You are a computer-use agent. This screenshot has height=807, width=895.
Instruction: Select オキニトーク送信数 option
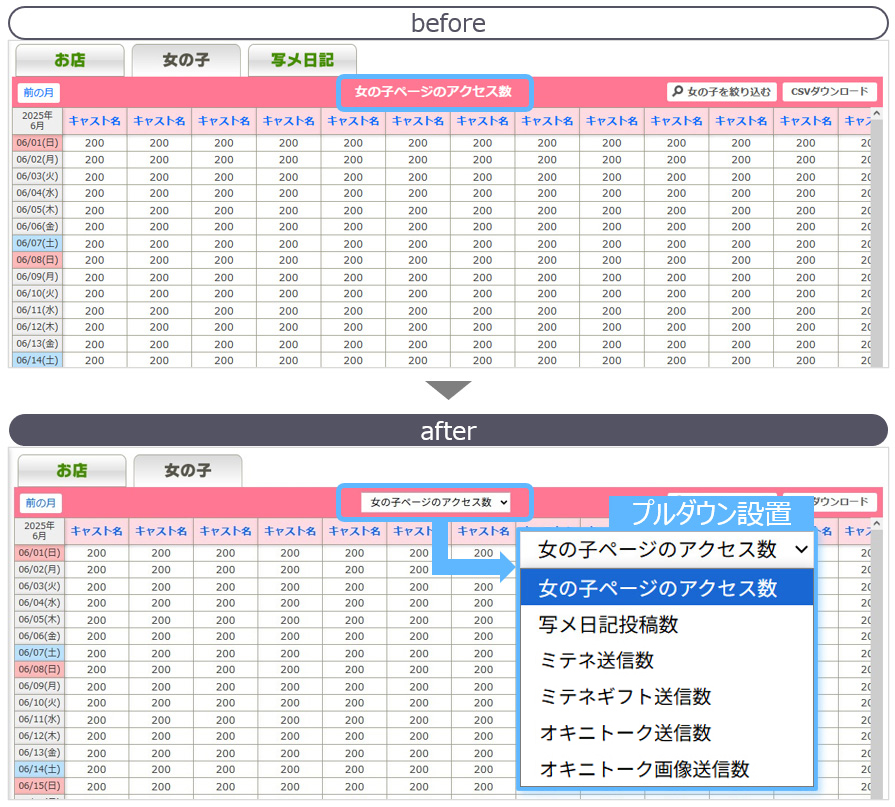[625, 733]
